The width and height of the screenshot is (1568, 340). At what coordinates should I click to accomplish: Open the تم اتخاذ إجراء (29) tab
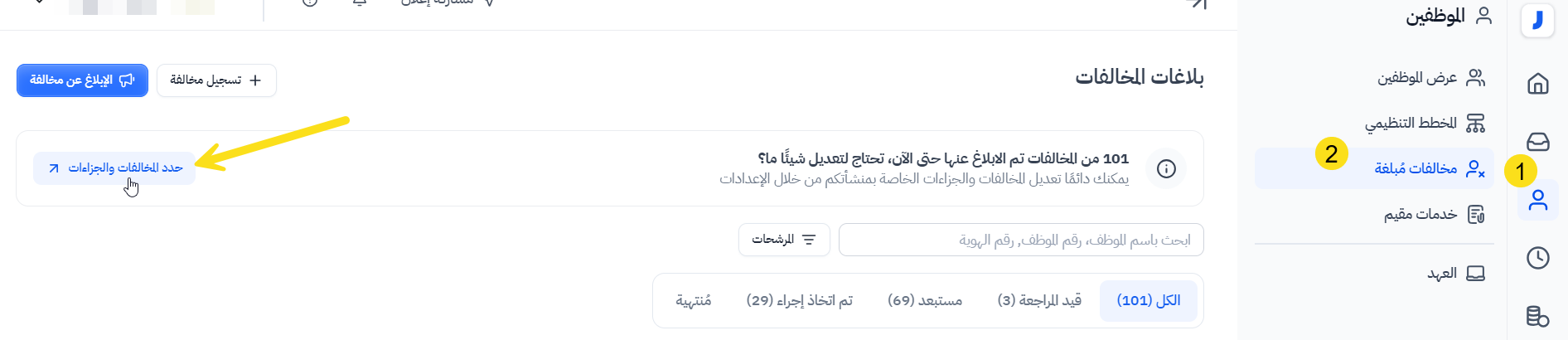click(799, 300)
